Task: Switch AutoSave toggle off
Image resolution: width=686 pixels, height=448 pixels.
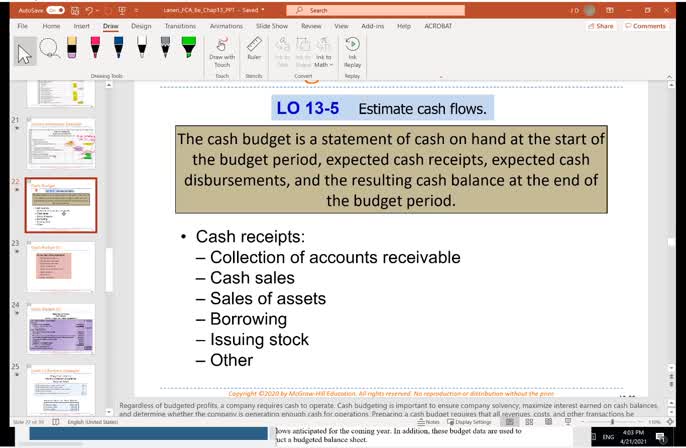Action: tap(56, 10)
